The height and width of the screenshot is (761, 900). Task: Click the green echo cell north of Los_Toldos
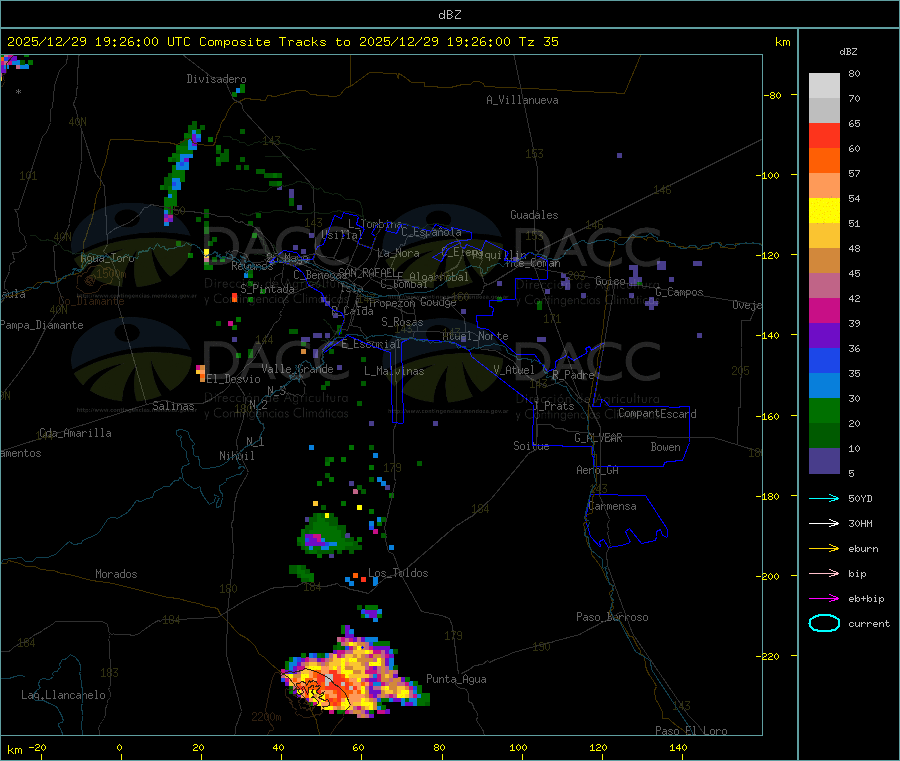coord(329,534)
